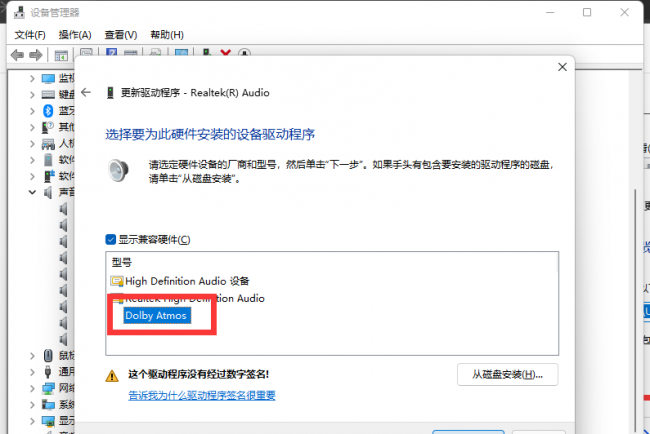650x434 pixels.
Task: Select the 键盘 keyboard category icon
Action: coord(48,95)
